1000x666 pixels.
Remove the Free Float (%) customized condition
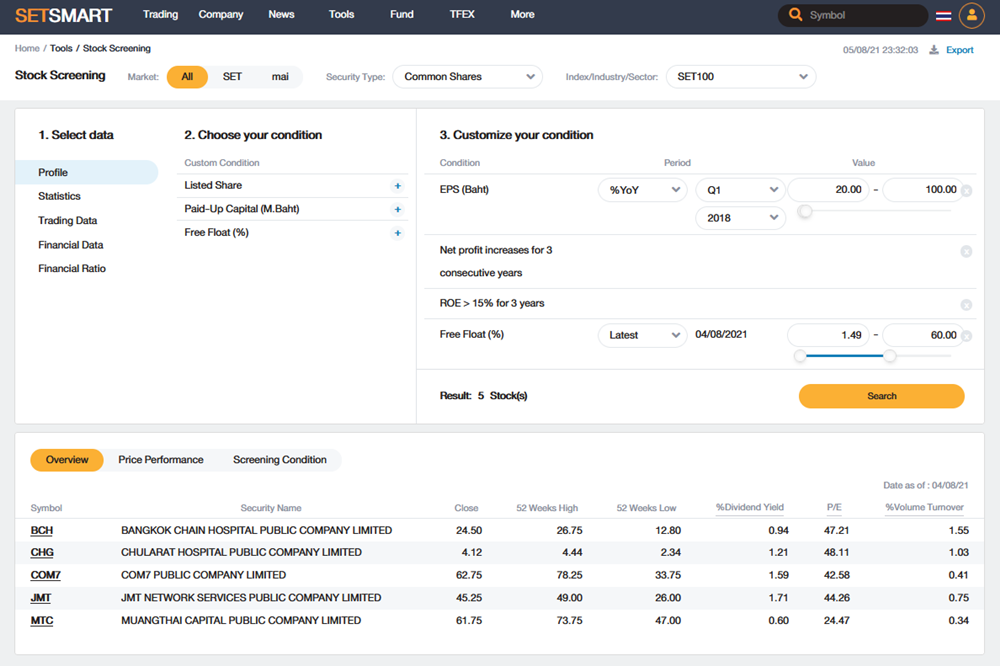click(x=966, y=336)
